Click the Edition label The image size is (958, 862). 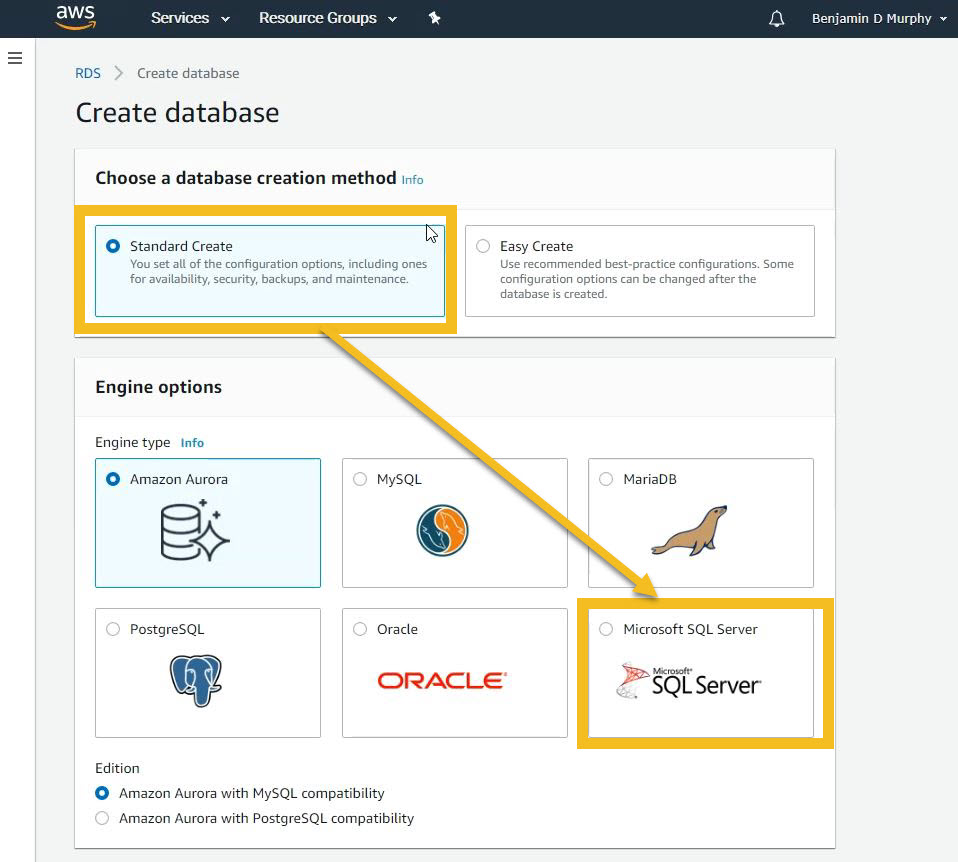(117, 768)
